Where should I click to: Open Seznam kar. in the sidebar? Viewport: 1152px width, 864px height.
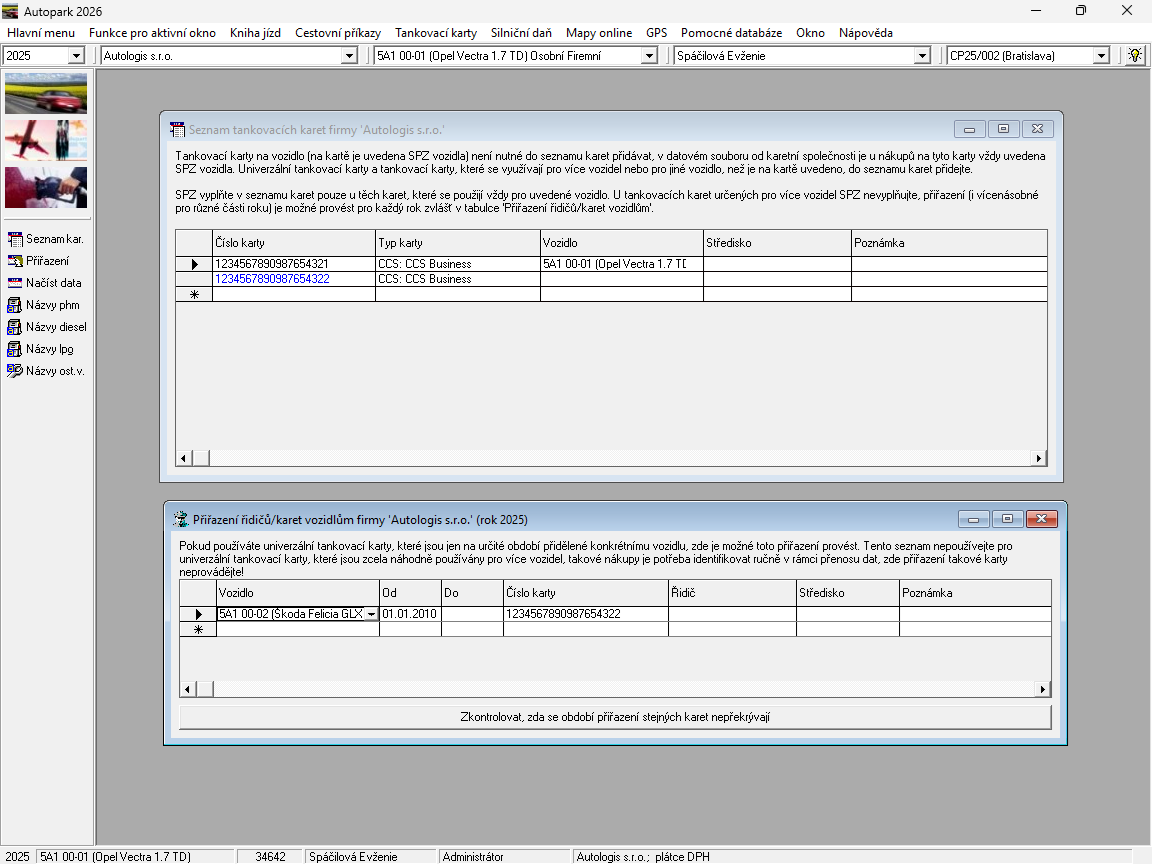pos(45,239)
